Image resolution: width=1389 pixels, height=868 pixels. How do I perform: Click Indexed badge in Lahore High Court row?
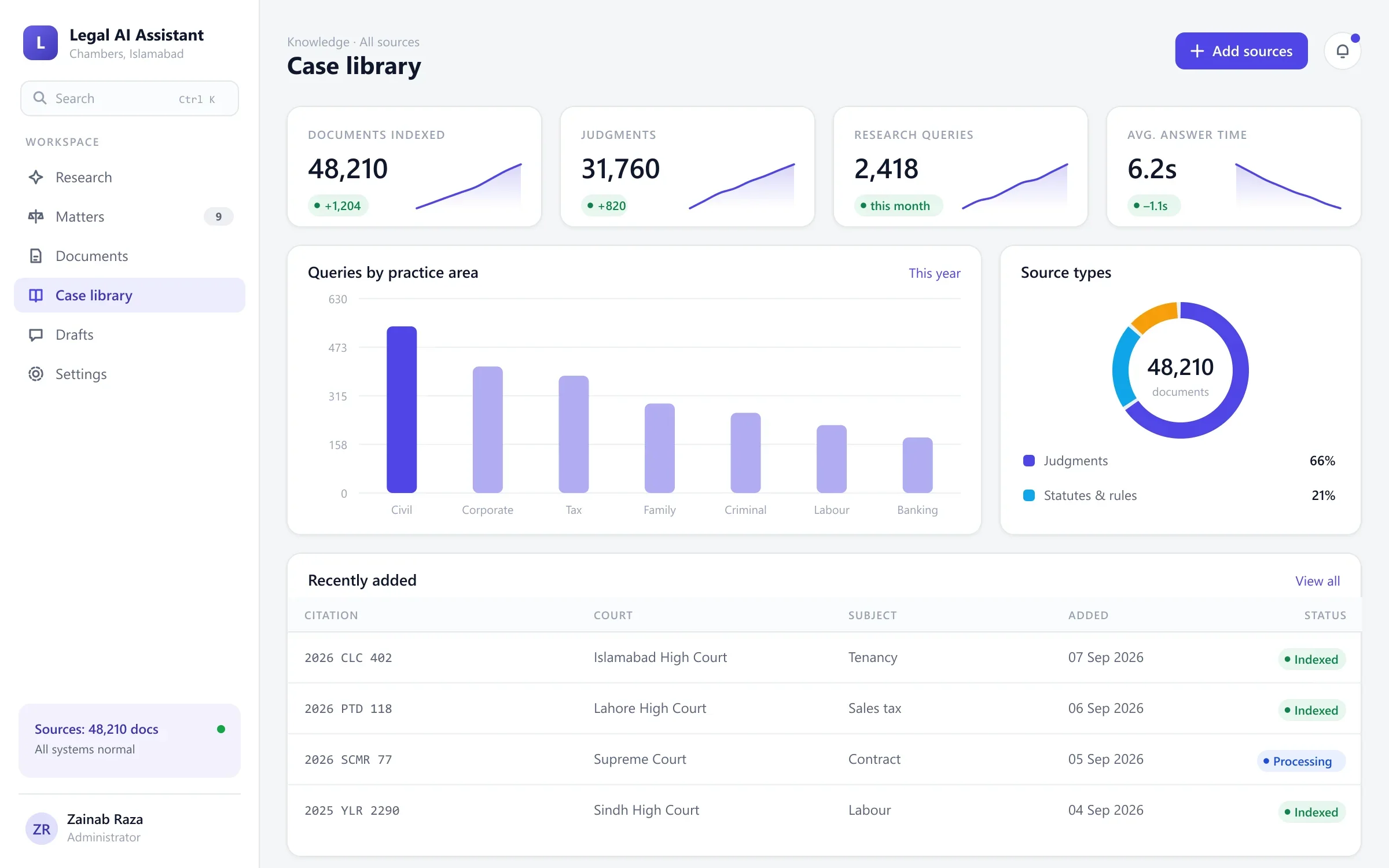(x=1311, y=710)
